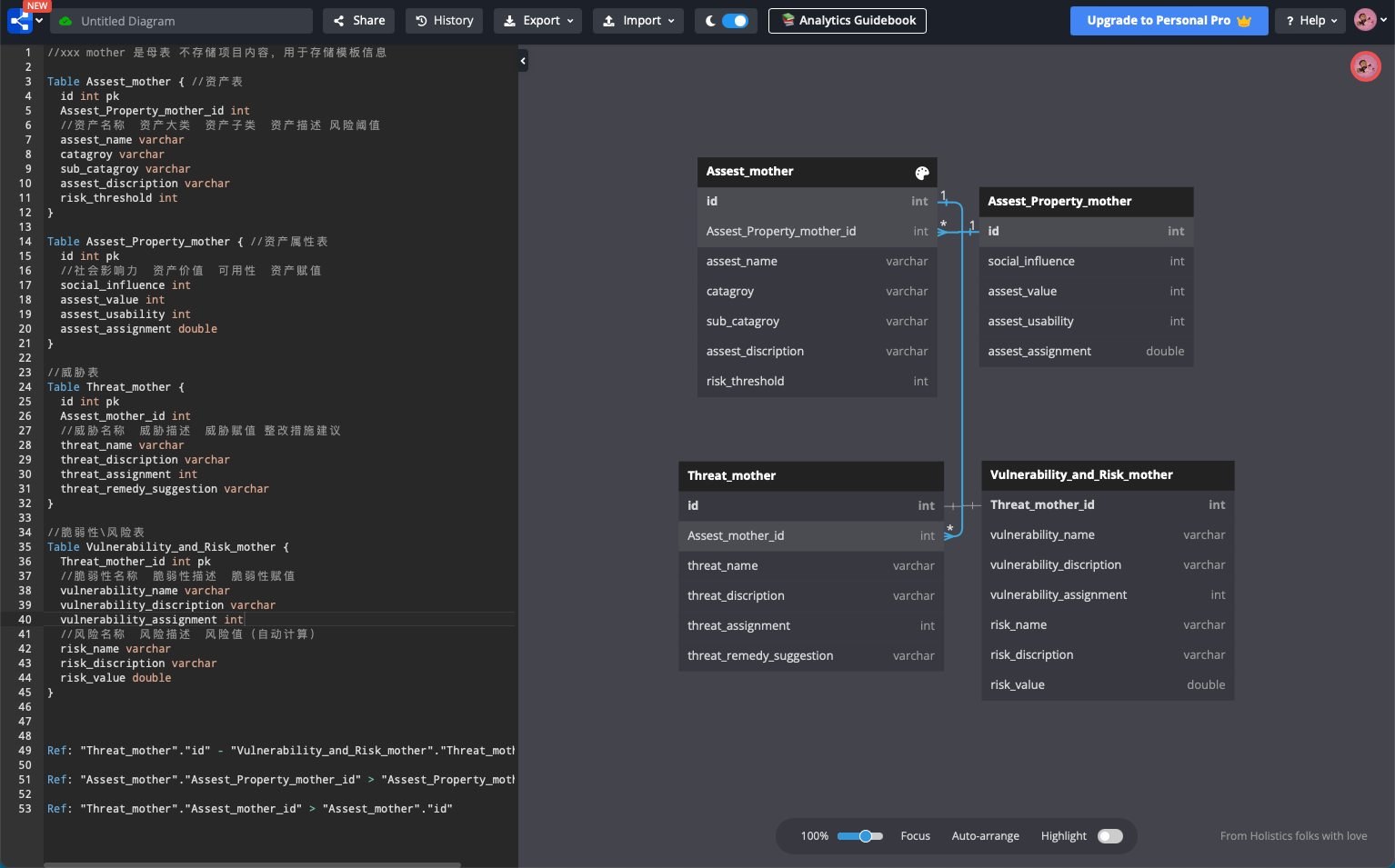Adjust the zoom slider at 100%
This screenshot has width=1395, height=868.
859,836
